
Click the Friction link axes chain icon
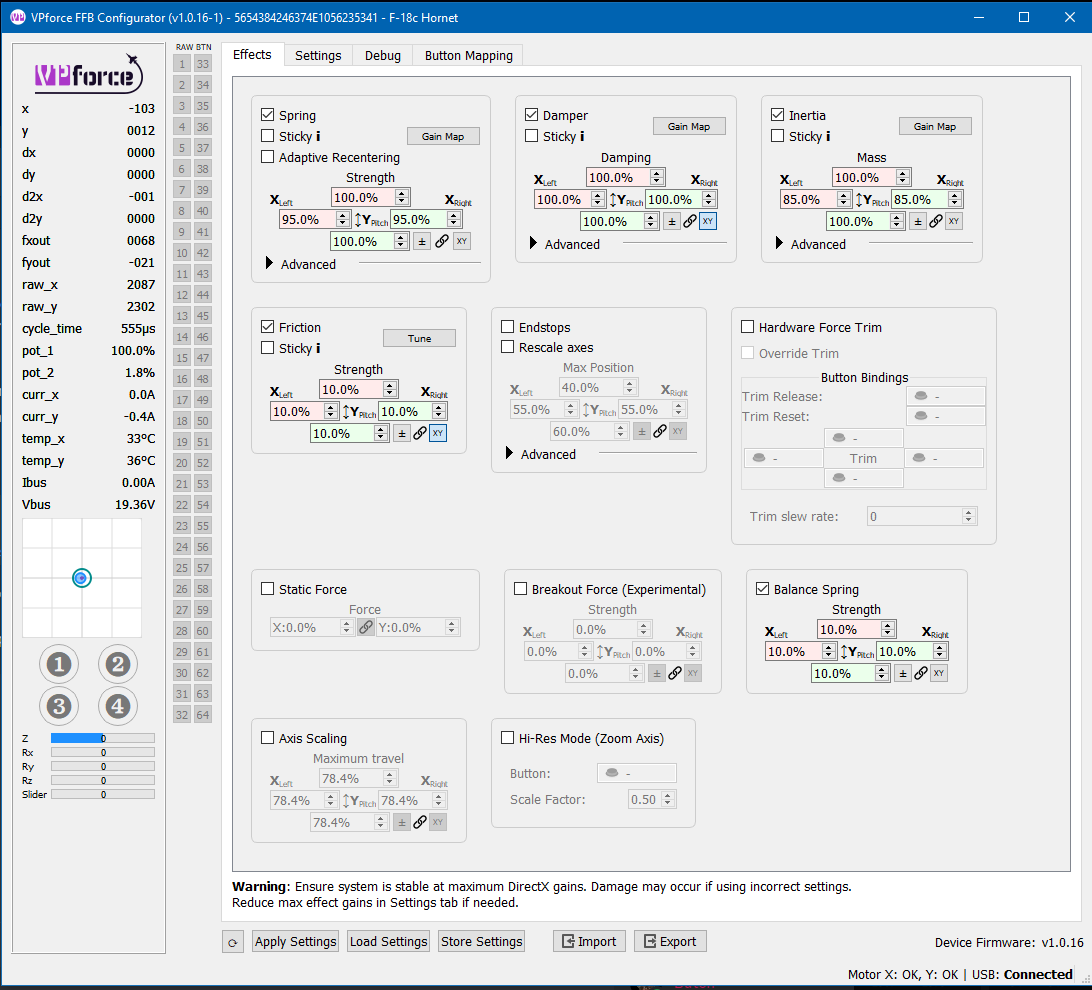click(420, 433)
